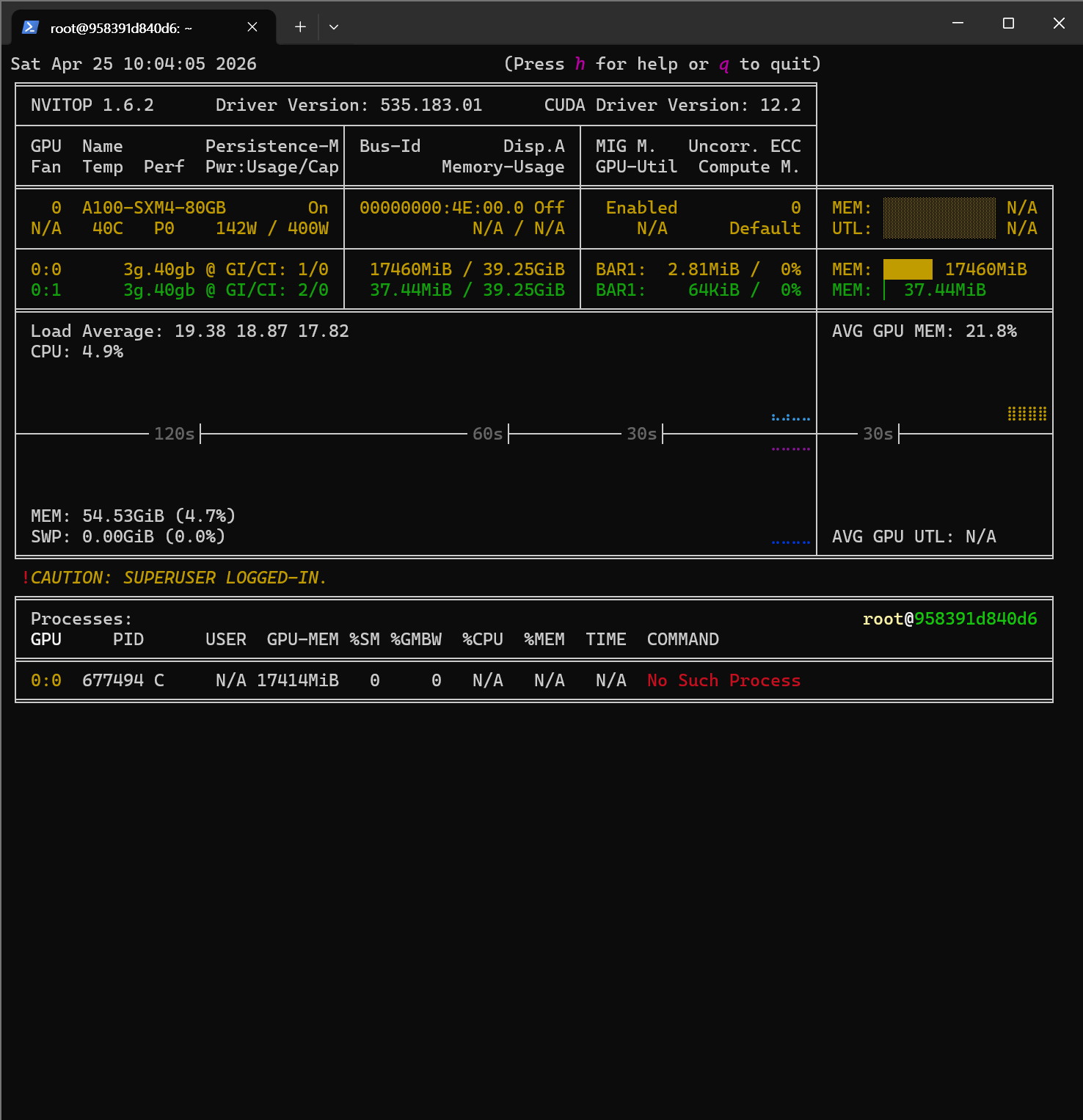Click the PowerShell icon on the terminal tab
1083x1120 pixels.
tap(30, 27)
